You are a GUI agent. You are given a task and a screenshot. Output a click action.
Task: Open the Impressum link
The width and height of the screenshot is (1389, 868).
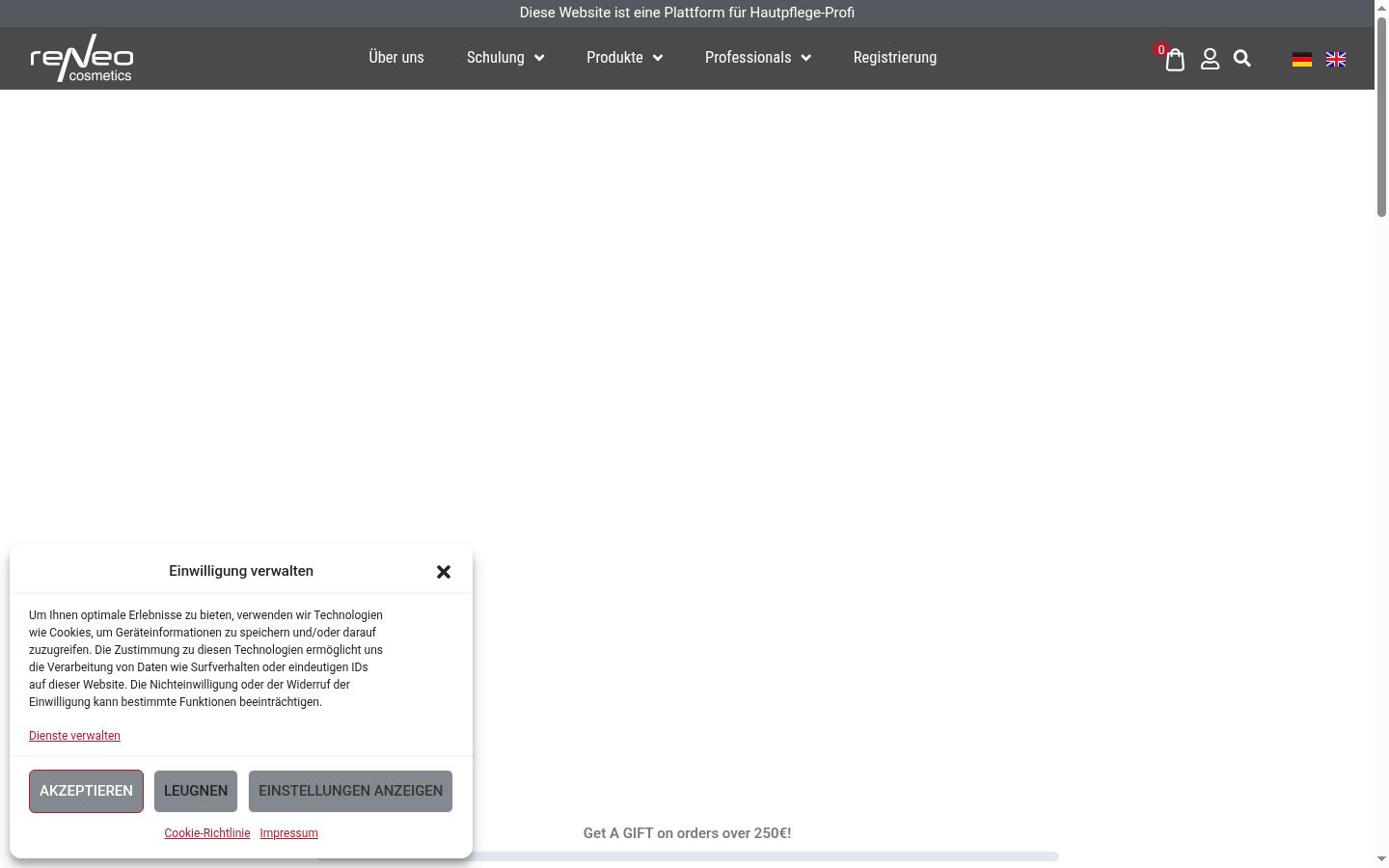pos(288,833)
